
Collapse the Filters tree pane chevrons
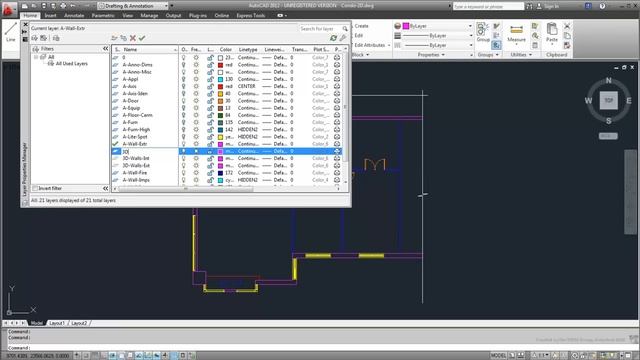(x=106, y=49)
